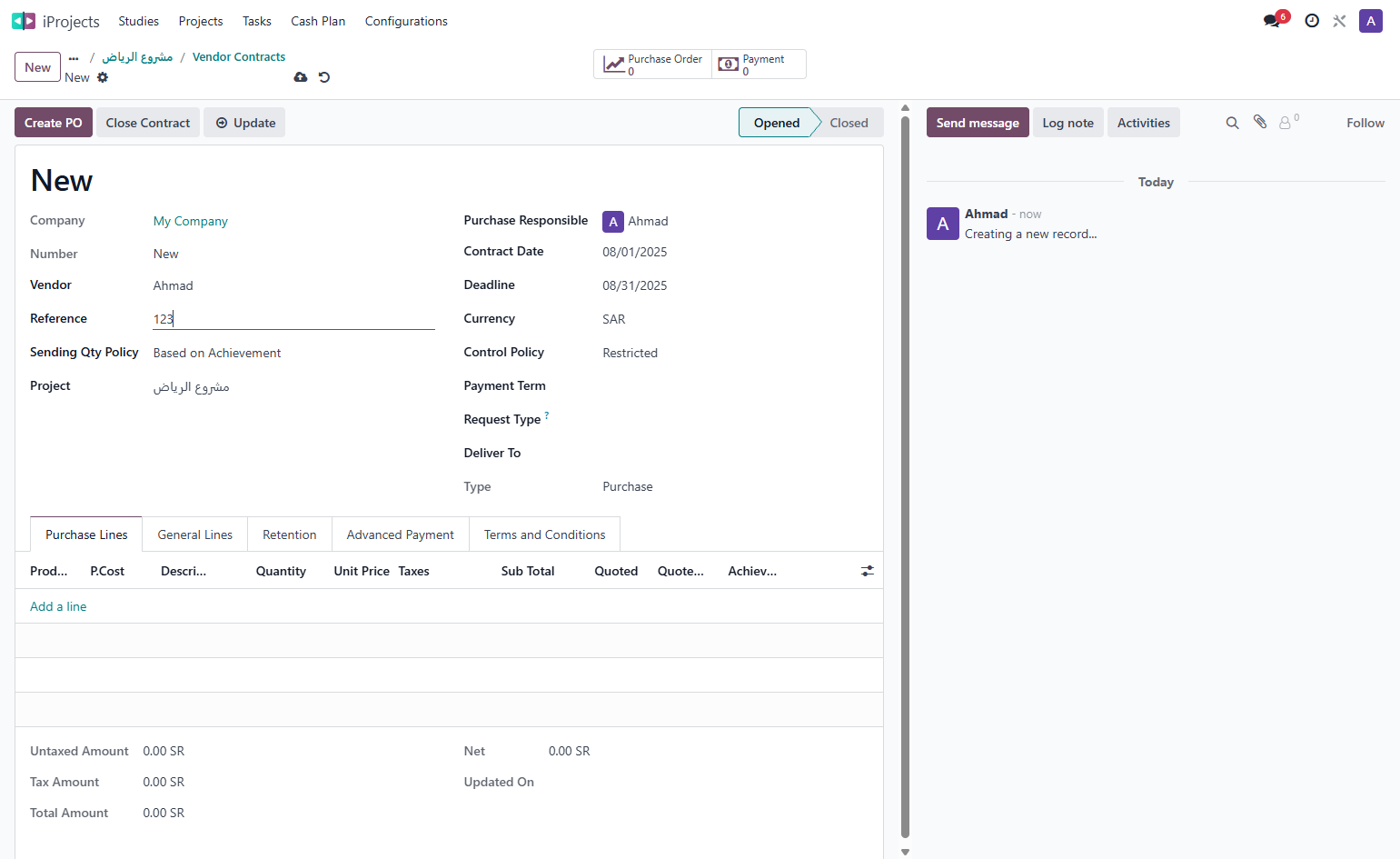1400x859 pixels.
Task: Focus the Reference input field
Action: pyautogui.click(x=293, y=319)
